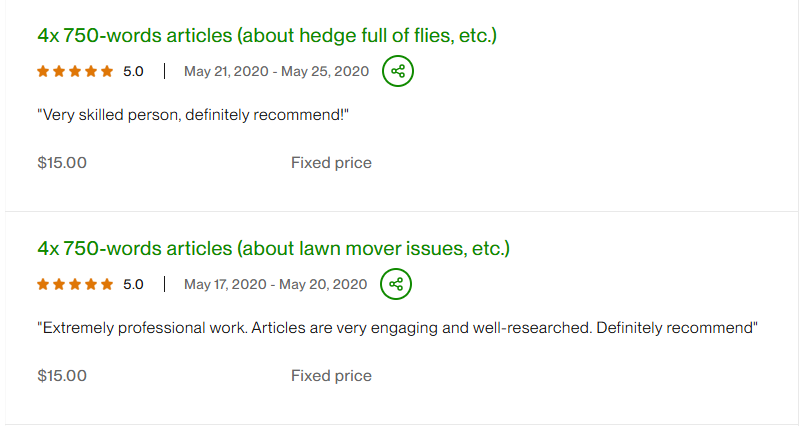Click fifth star of hedge flies rating

[x=107, y=72]
